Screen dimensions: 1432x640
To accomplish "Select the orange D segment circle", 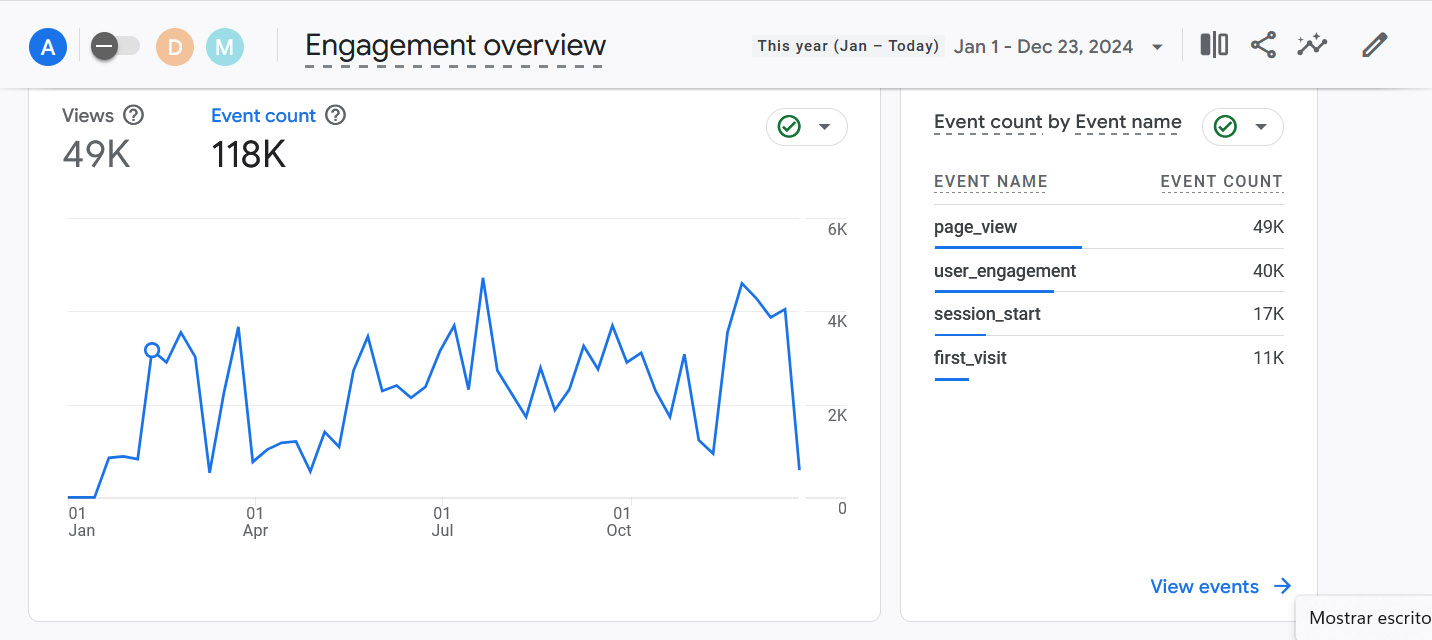I will (x=175, y=46).
